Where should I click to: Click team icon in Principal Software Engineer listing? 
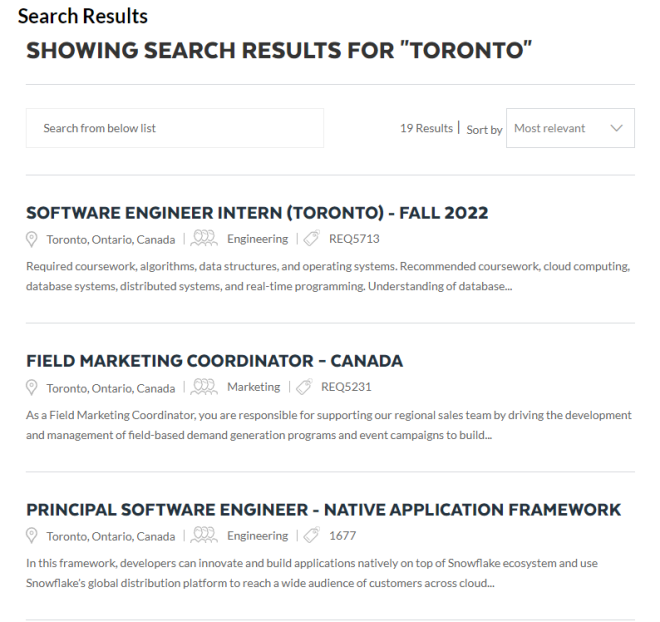(x=204, y=535)
